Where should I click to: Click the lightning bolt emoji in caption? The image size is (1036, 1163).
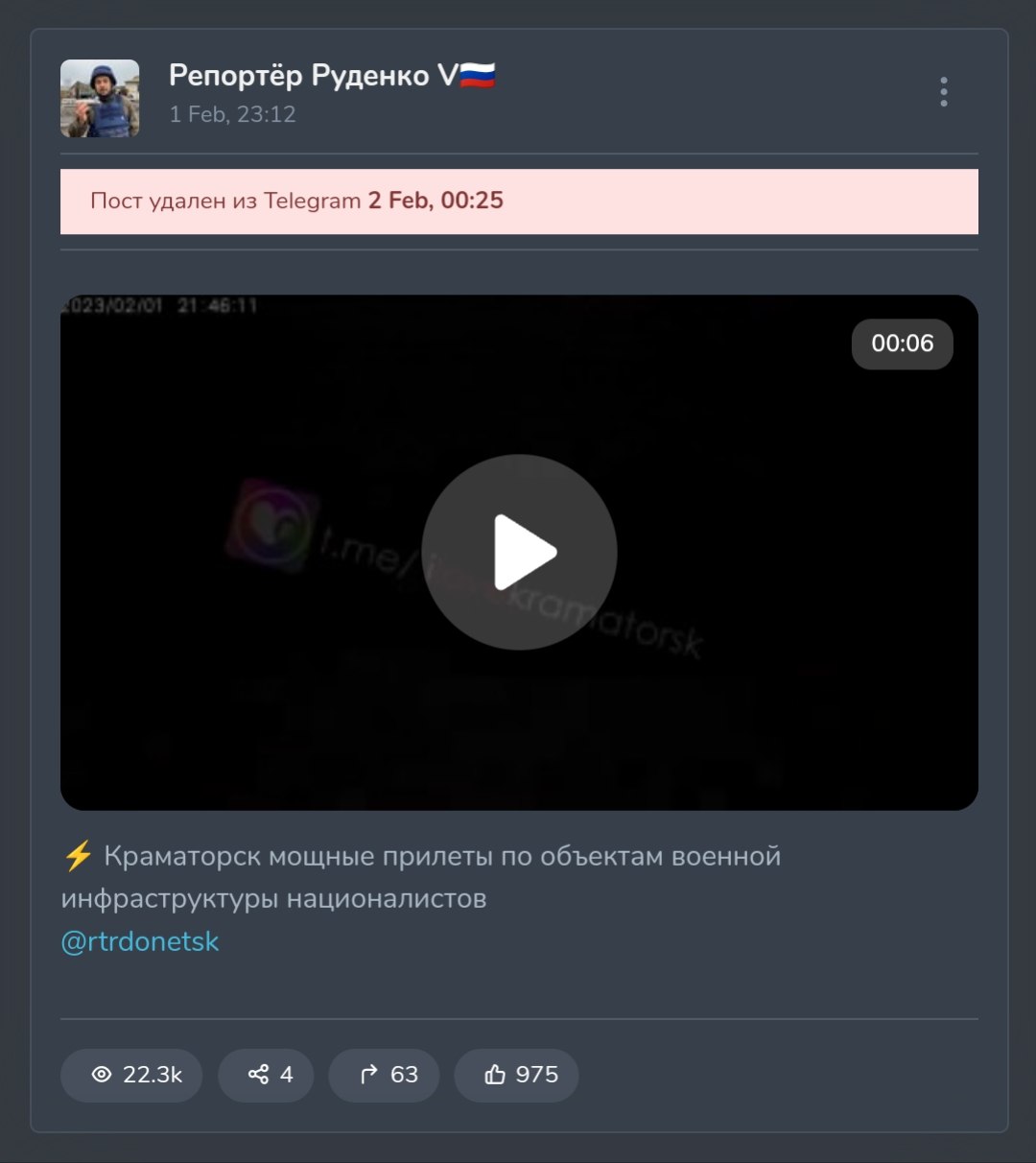[x=78, y=855]
